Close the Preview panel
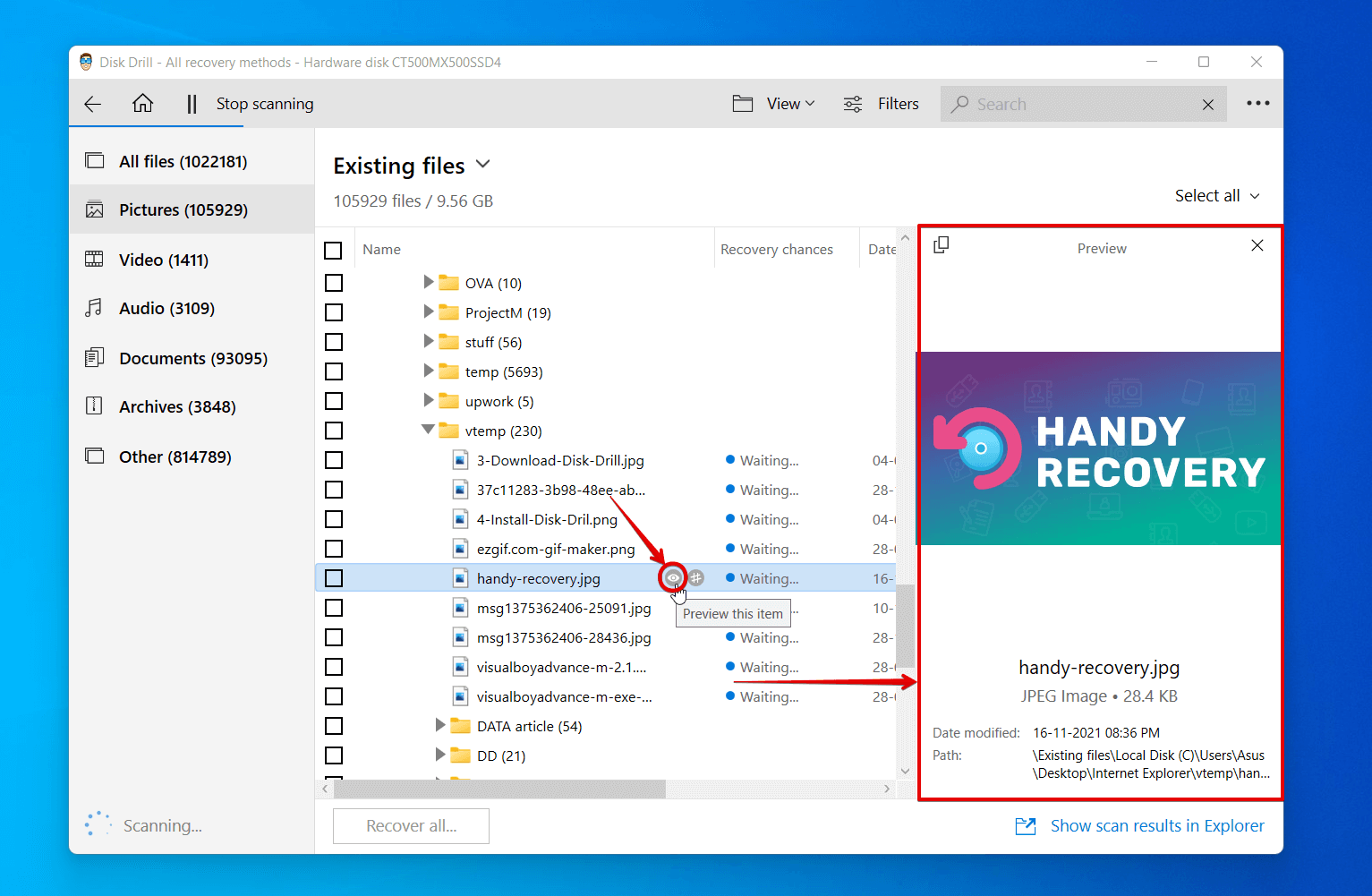The image size is (1372, 896). click(1257, 245)
